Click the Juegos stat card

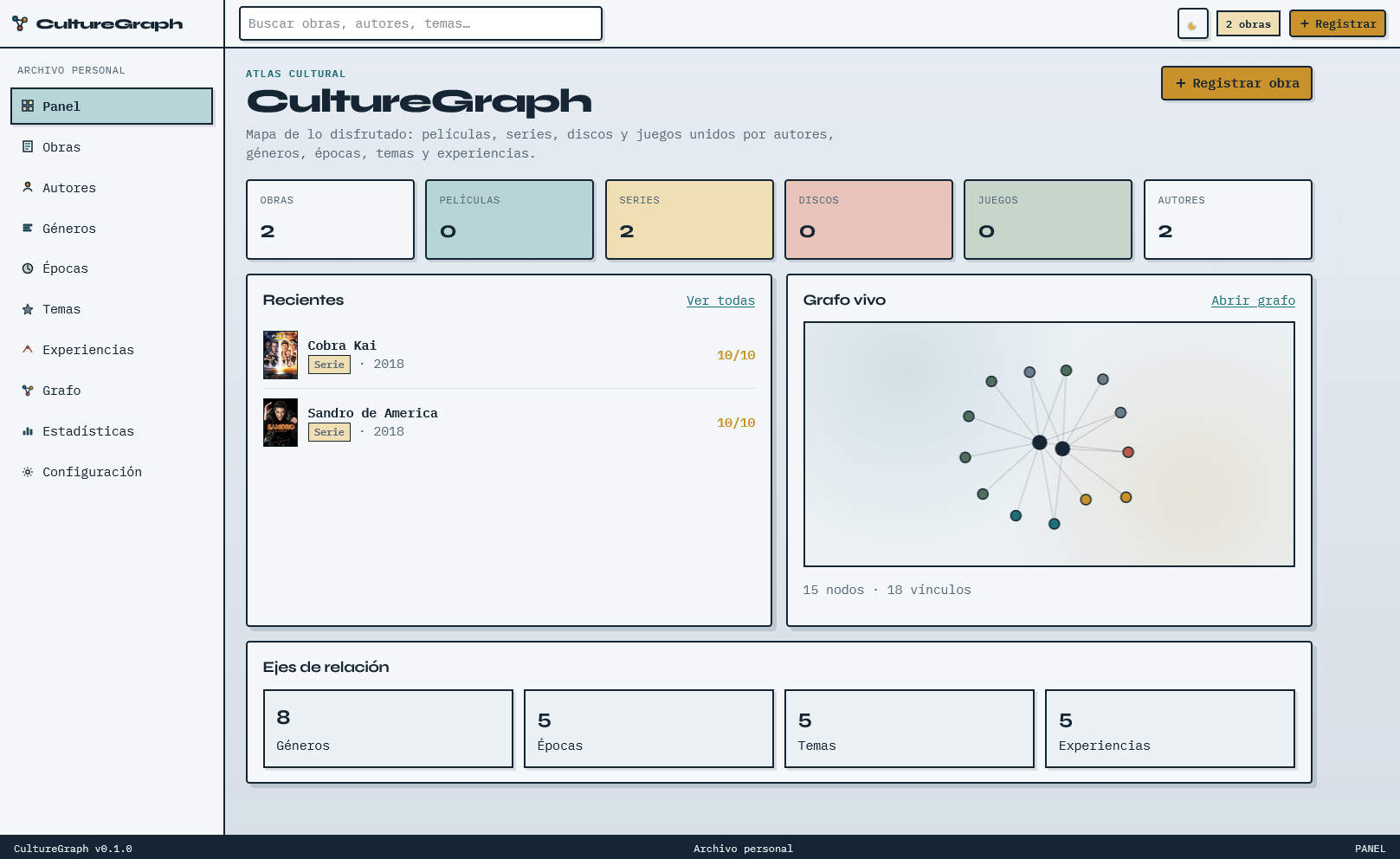click(x=1048, y=219)
